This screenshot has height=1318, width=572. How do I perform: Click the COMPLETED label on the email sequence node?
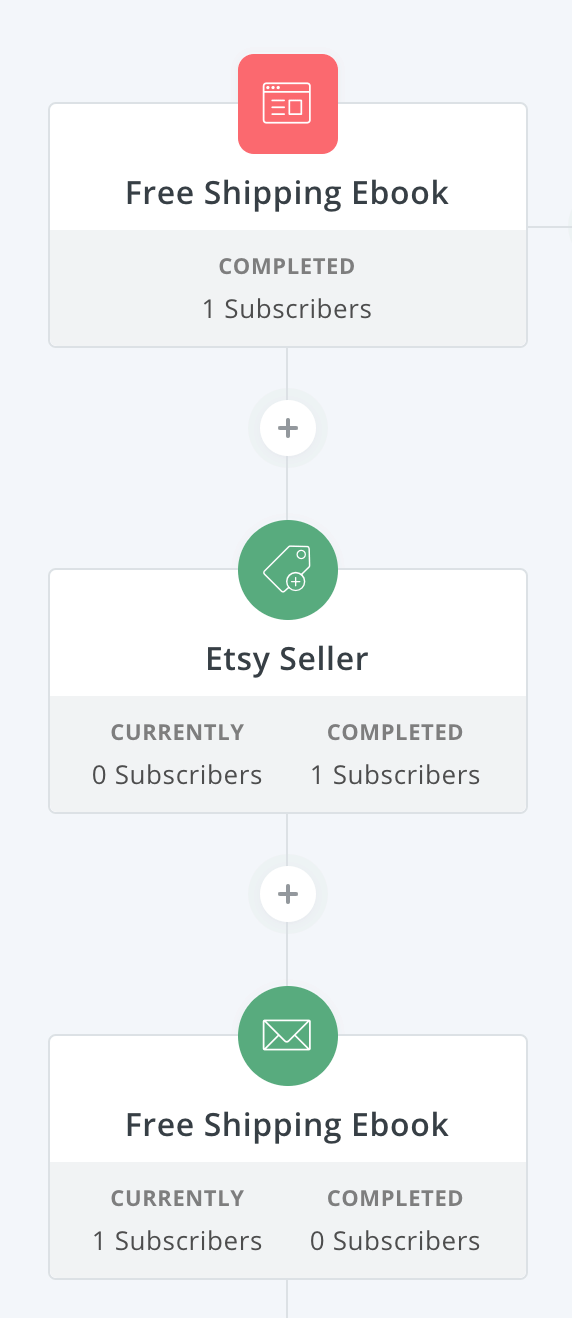(395, 1199)
